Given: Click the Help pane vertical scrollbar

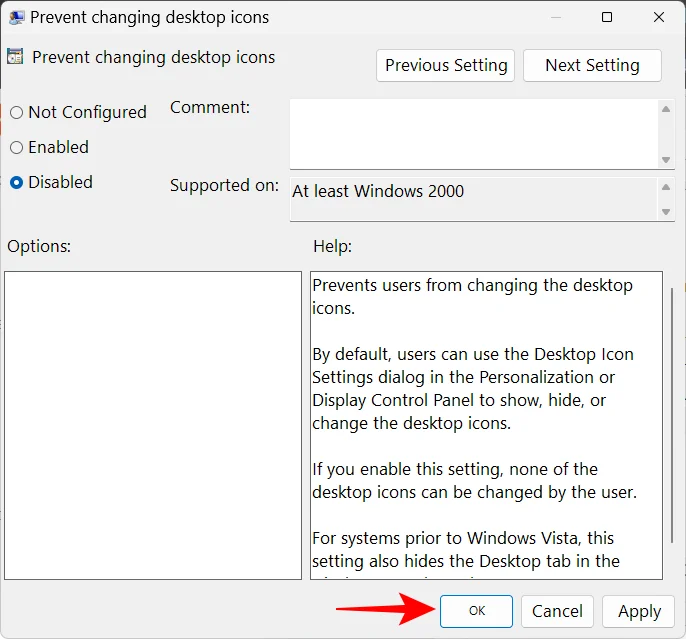Looking at the screenshot, I should click(x=672, y=416).
